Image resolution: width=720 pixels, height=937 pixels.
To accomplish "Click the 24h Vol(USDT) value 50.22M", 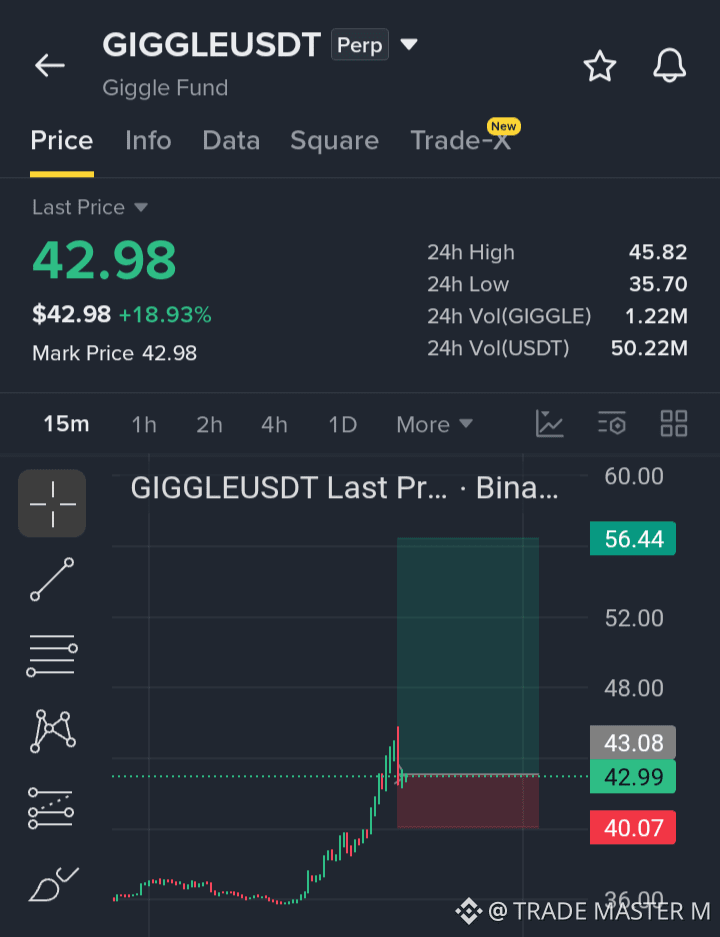I will [x=649, y=348].
